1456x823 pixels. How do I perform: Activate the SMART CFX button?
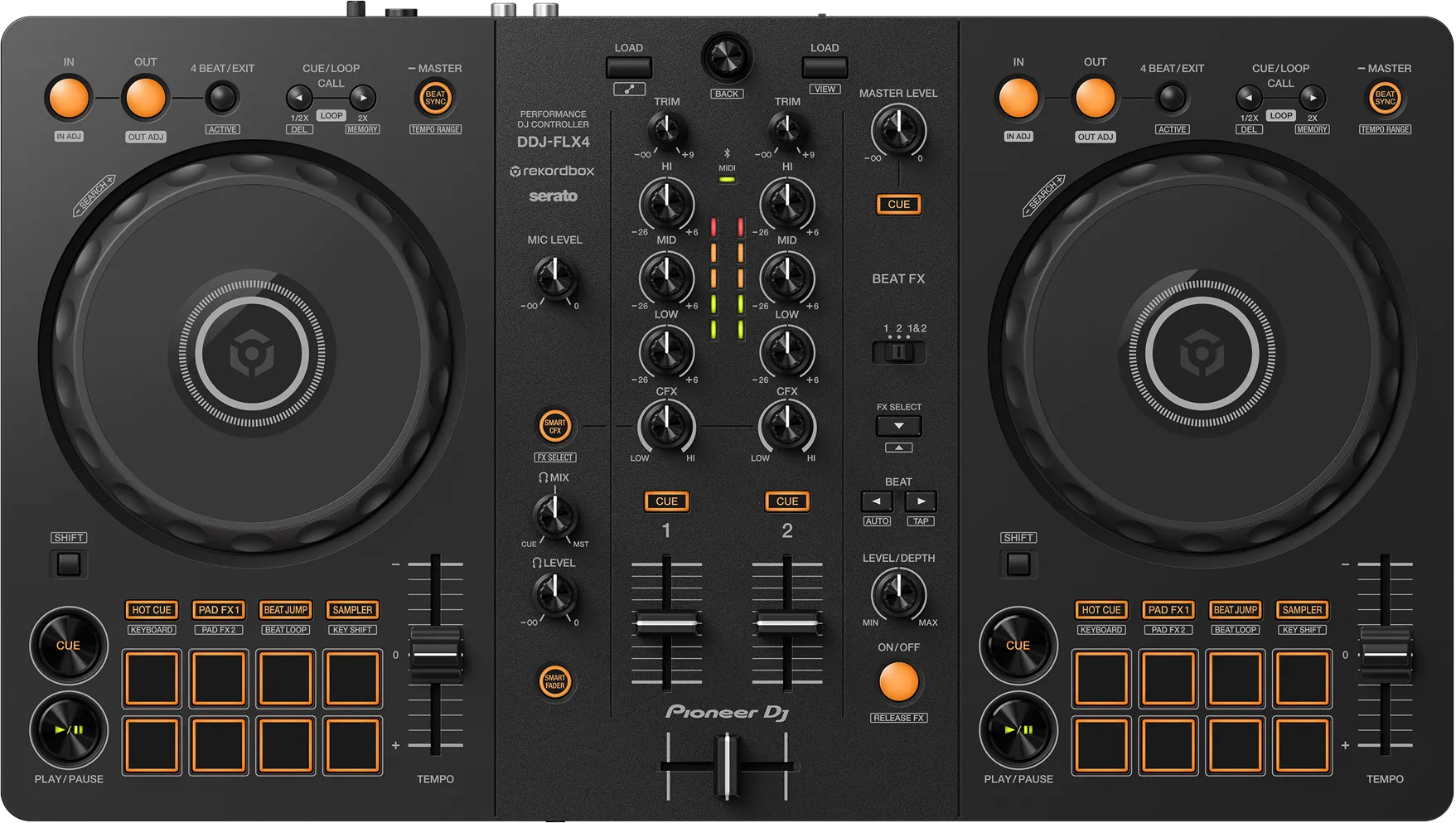(x=554, y=426)
